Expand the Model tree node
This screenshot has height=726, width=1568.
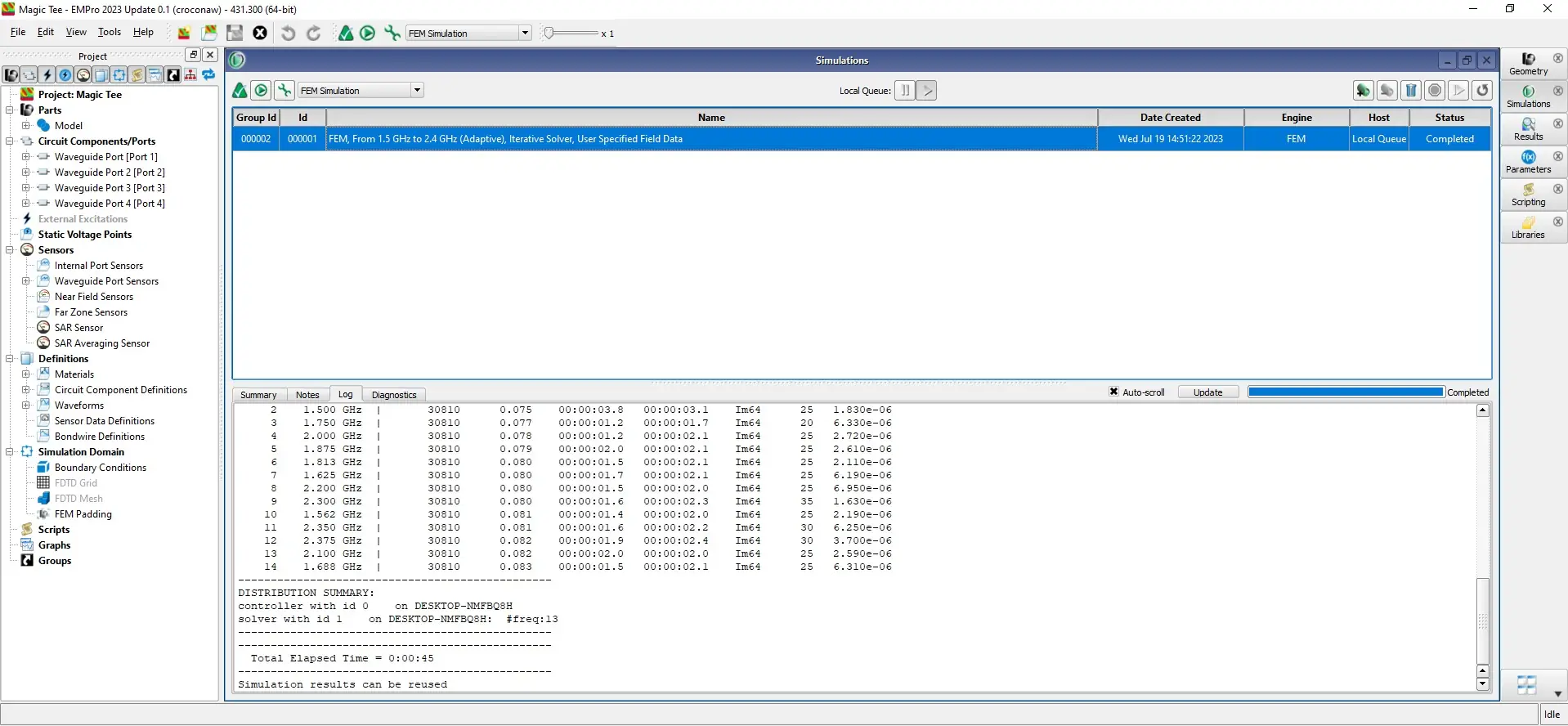[25, 125]
